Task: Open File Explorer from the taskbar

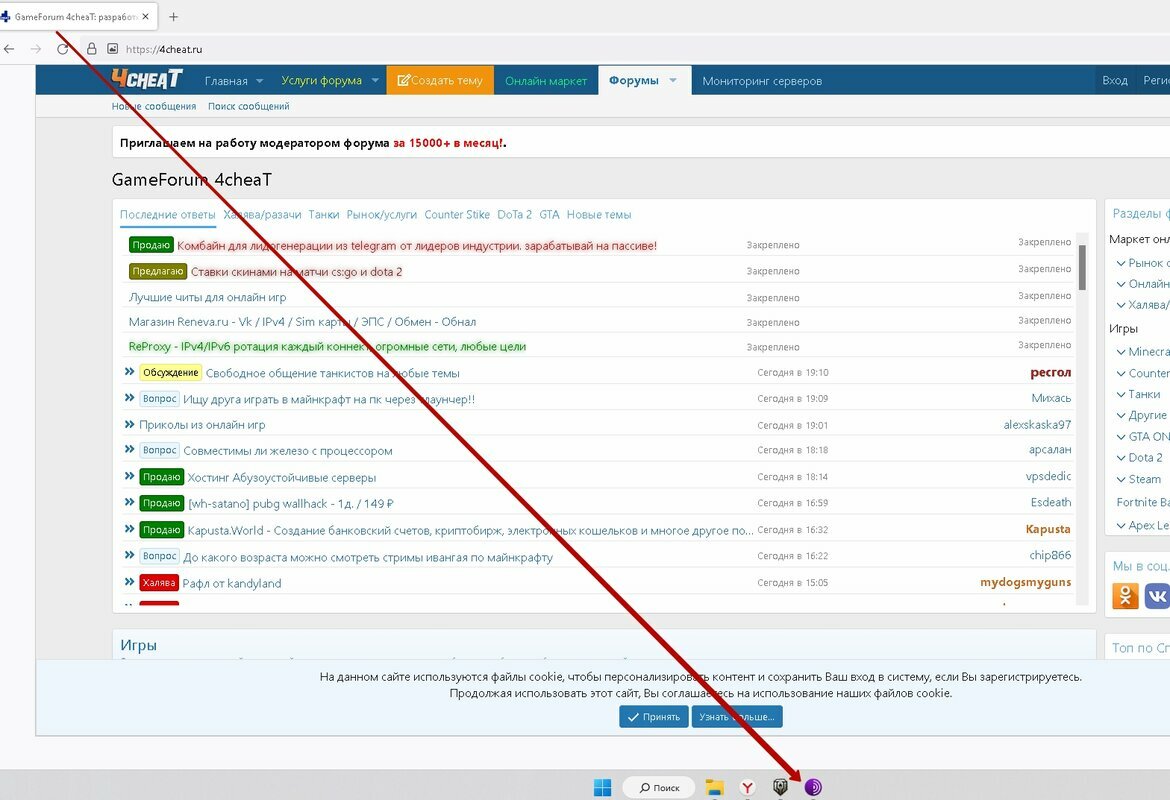Action: [713, 787]
